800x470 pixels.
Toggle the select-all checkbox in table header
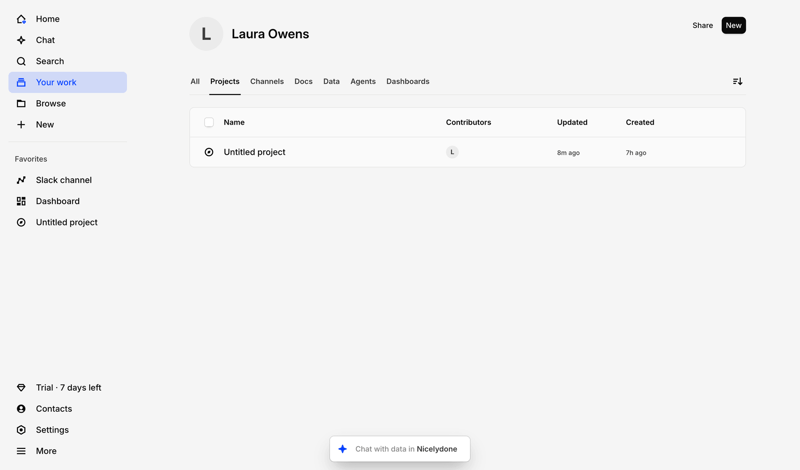(x=209, y=122)
